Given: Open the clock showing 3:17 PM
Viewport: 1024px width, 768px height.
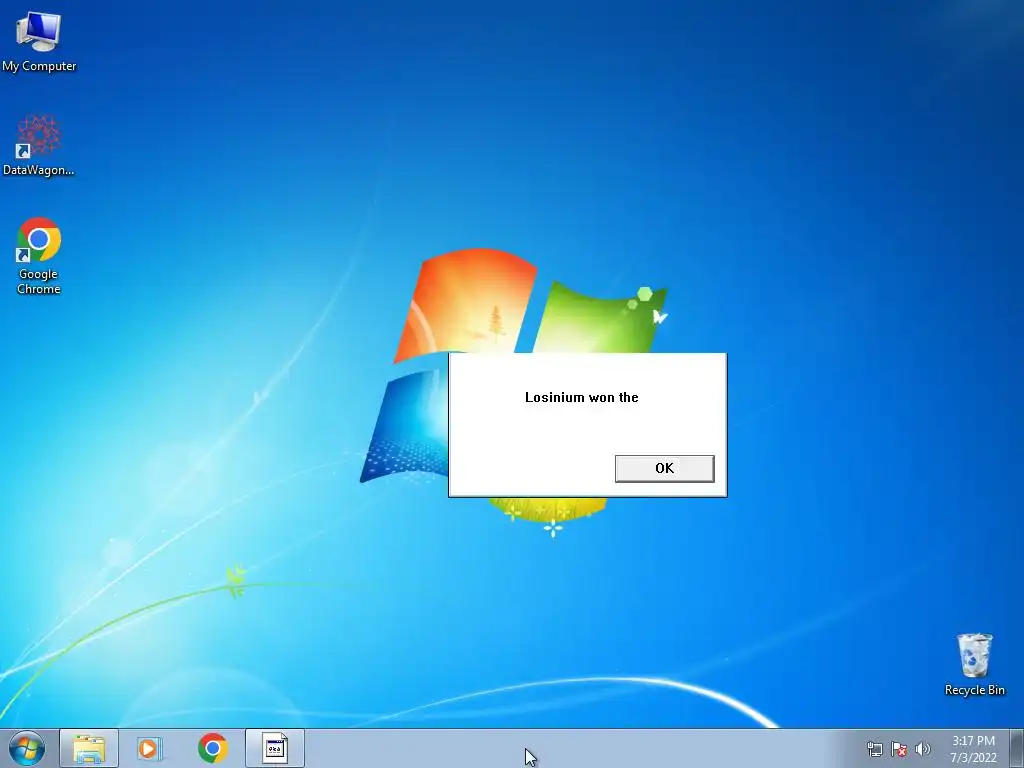Looking at the screenshot, I should (973, 749).
